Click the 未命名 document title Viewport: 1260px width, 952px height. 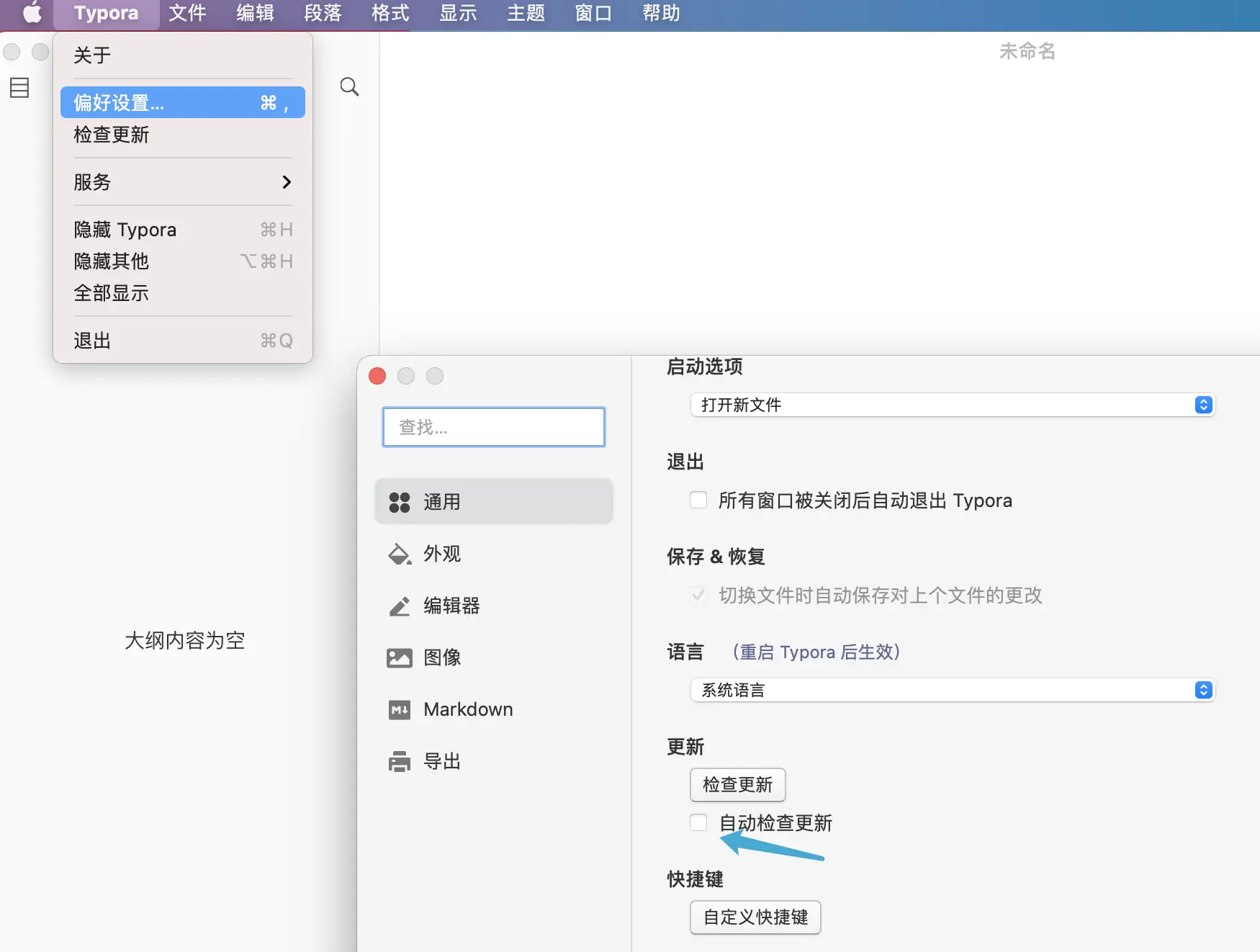click(1027, 51)
